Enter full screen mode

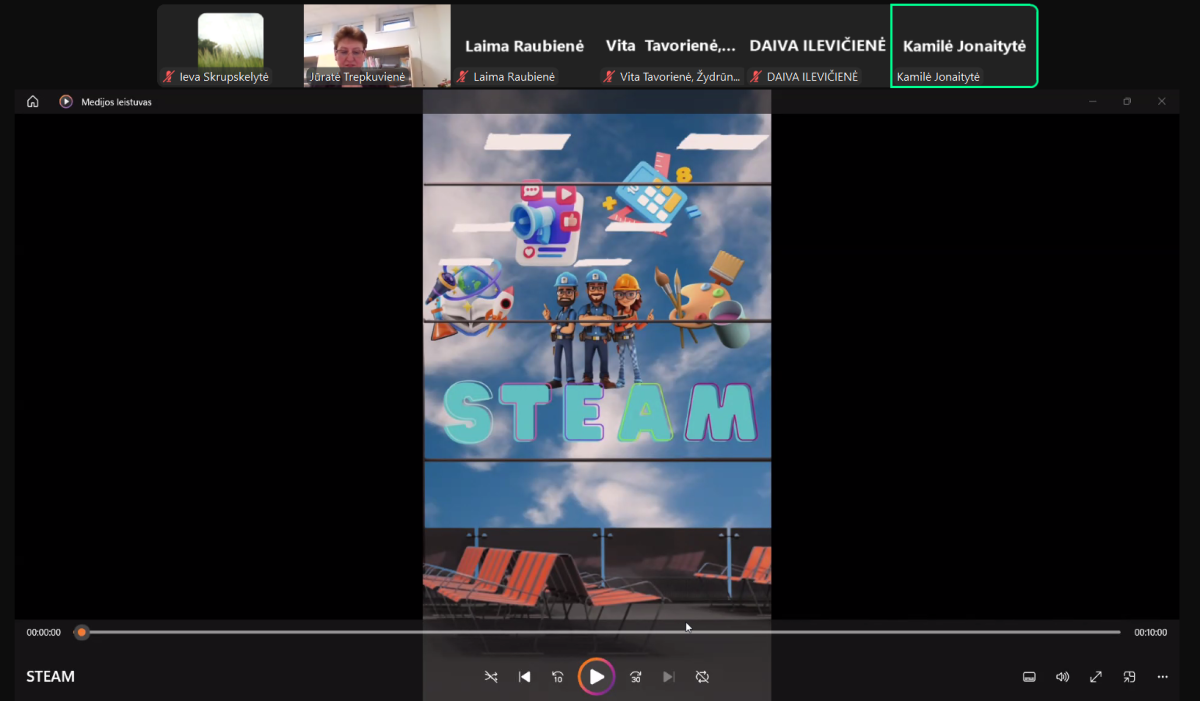[x=1096, y=677]
